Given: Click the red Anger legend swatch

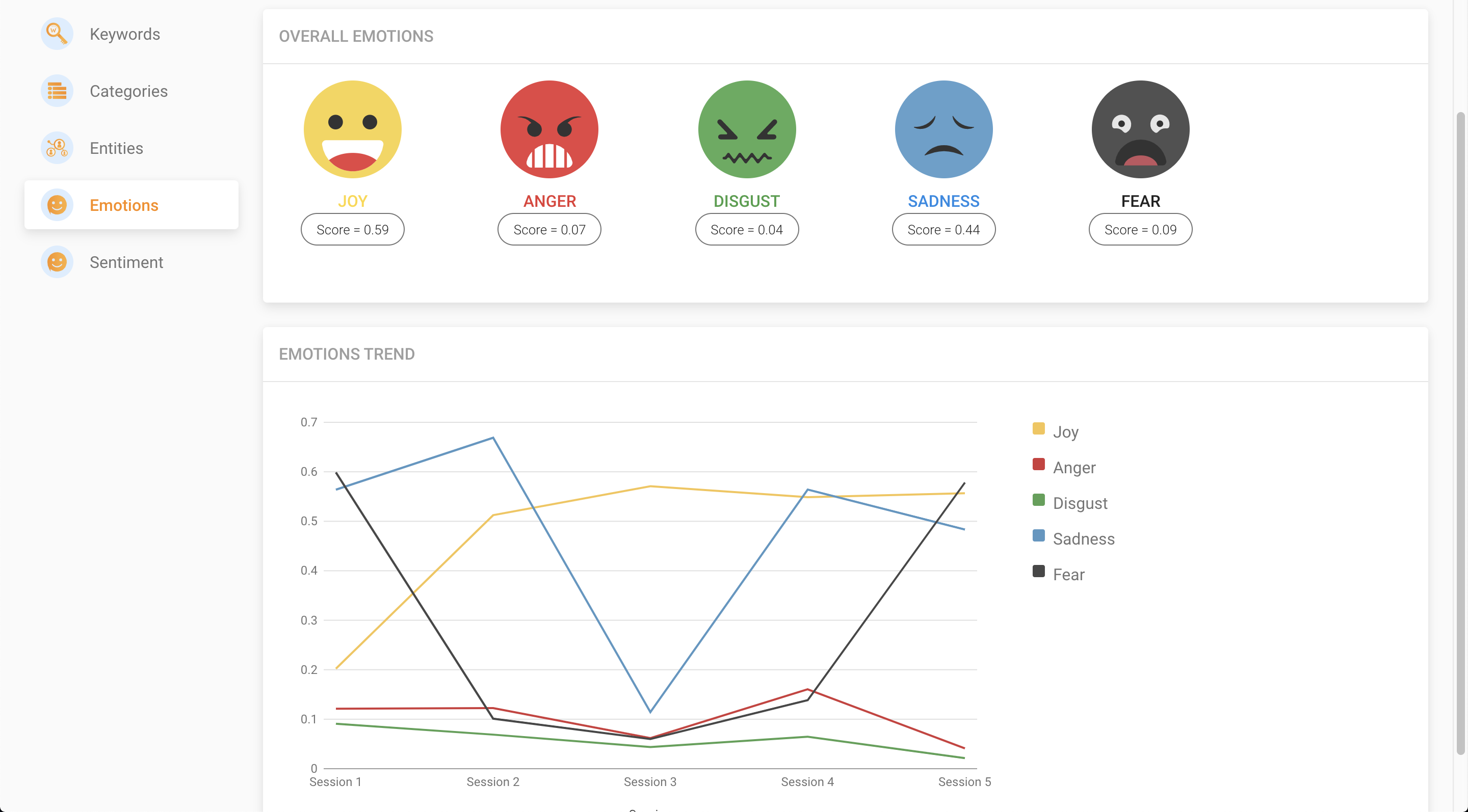Looking at the screenshot, I should 1038,464.
